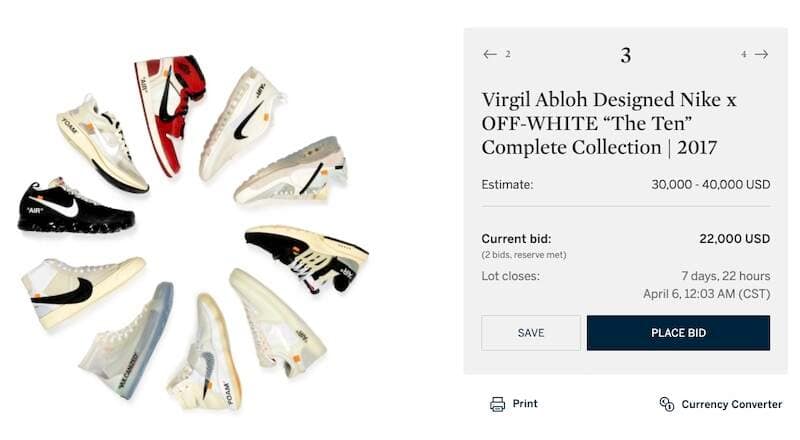Viewport: 800px width, 440px height.
Task: Open the Print link text
Action: coord(525,404)
